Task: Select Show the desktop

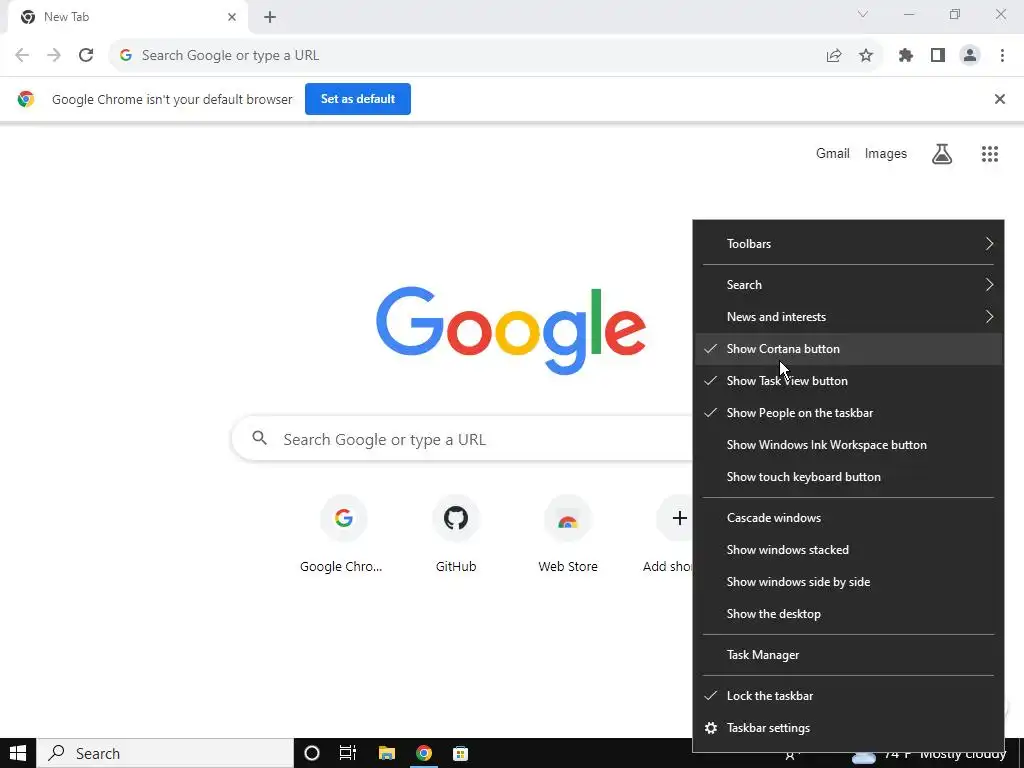Action: pyautogui.click(x=848, y=614)
